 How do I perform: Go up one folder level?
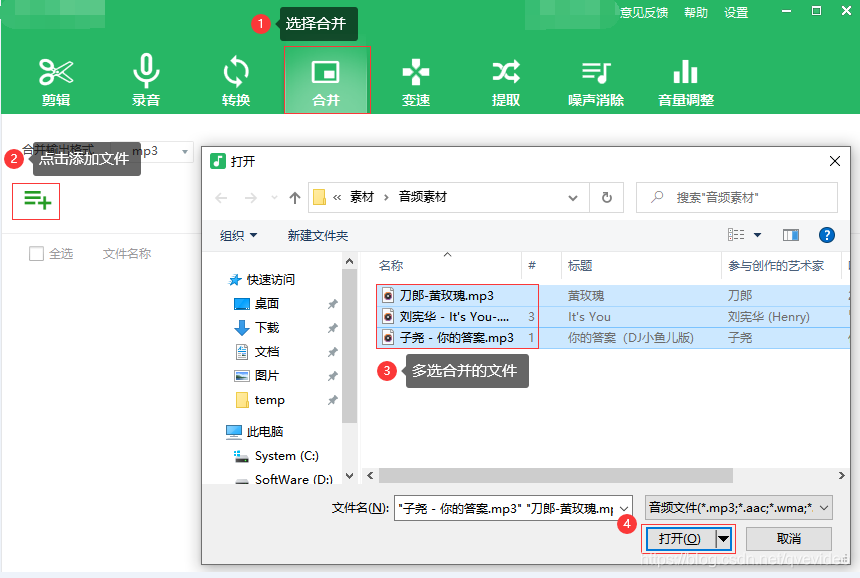pos(295,198)
